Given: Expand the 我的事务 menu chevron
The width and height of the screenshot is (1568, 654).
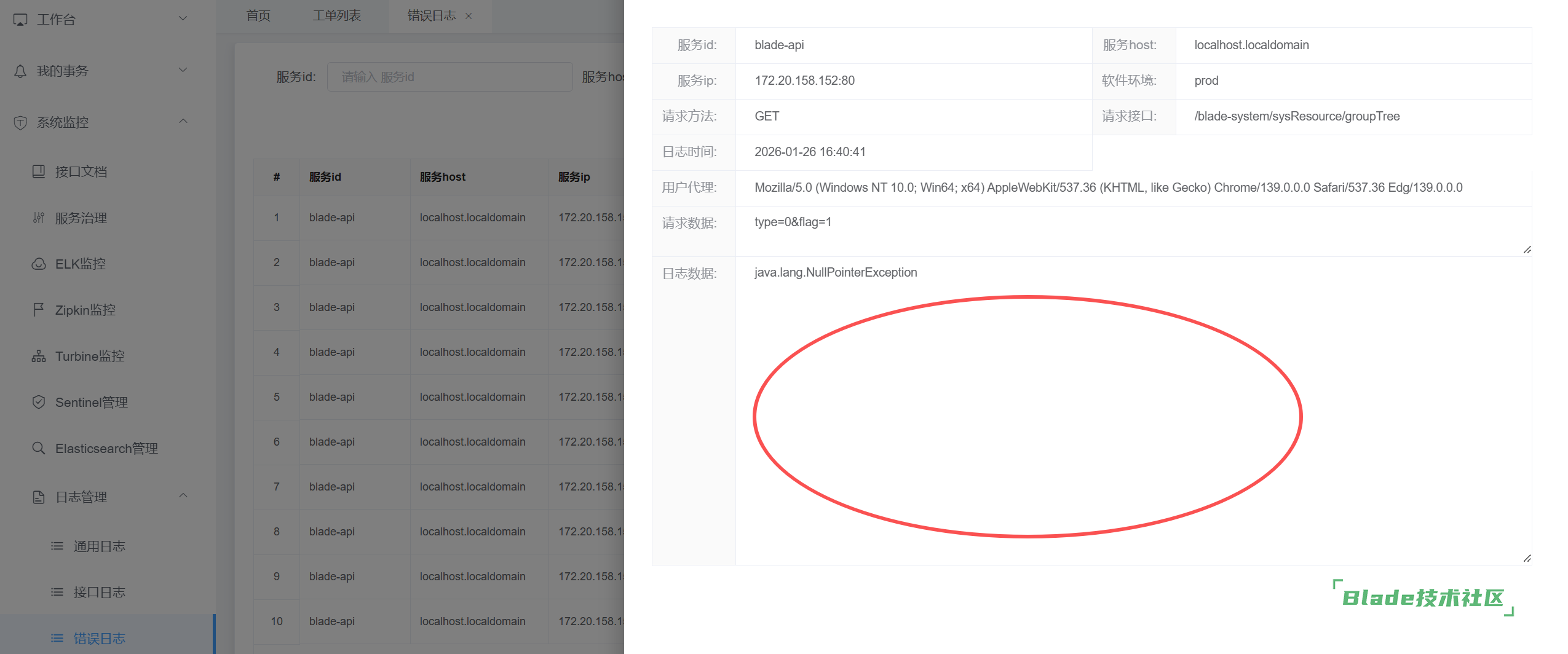Looking at the screenshot, I should coord(183,70).
